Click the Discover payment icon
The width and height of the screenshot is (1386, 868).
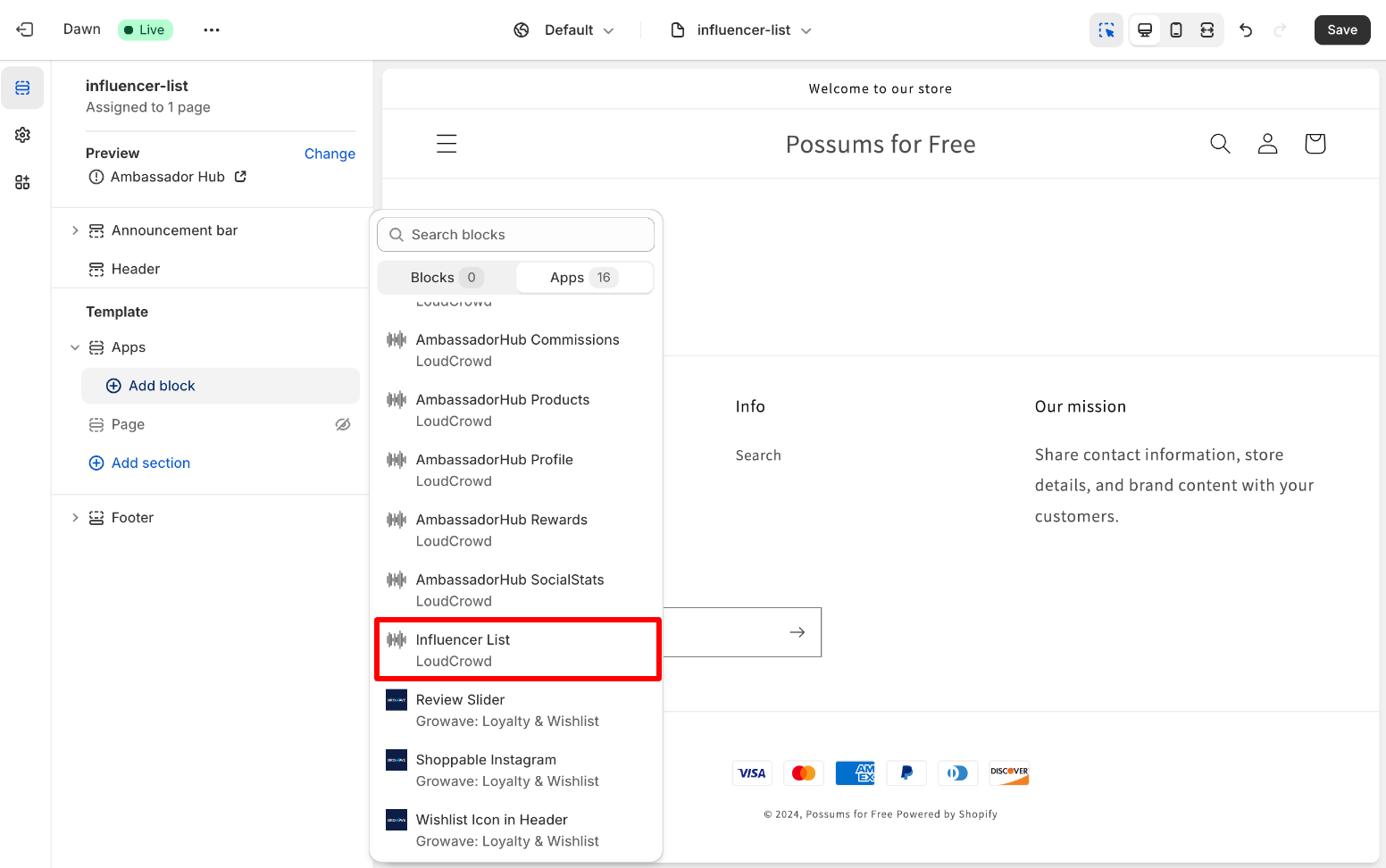coord(1009,773)
